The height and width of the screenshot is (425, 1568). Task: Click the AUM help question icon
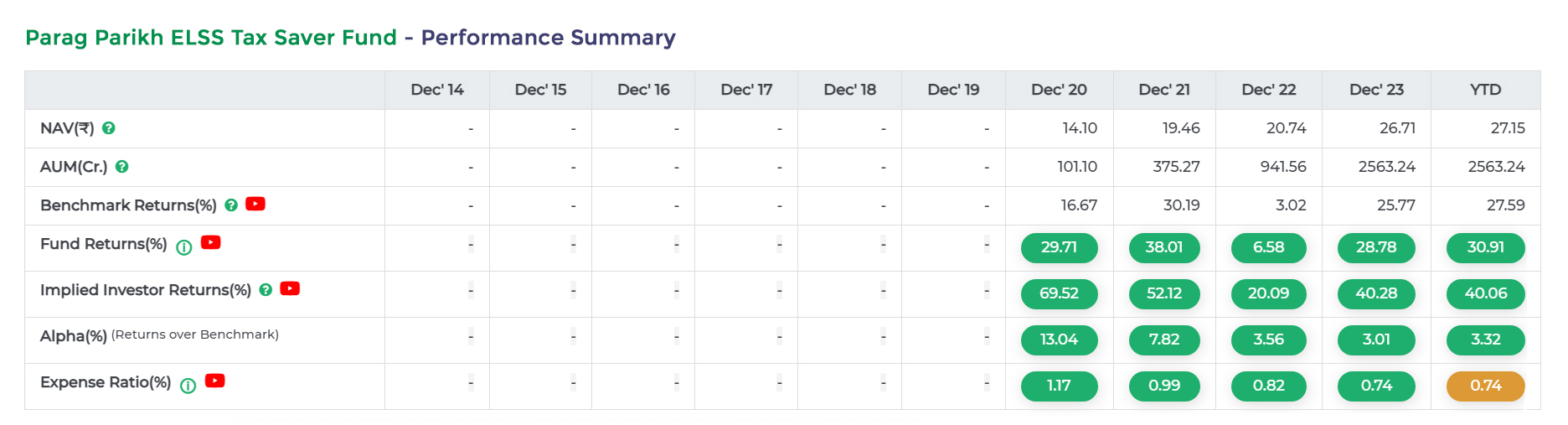[122, 167]
